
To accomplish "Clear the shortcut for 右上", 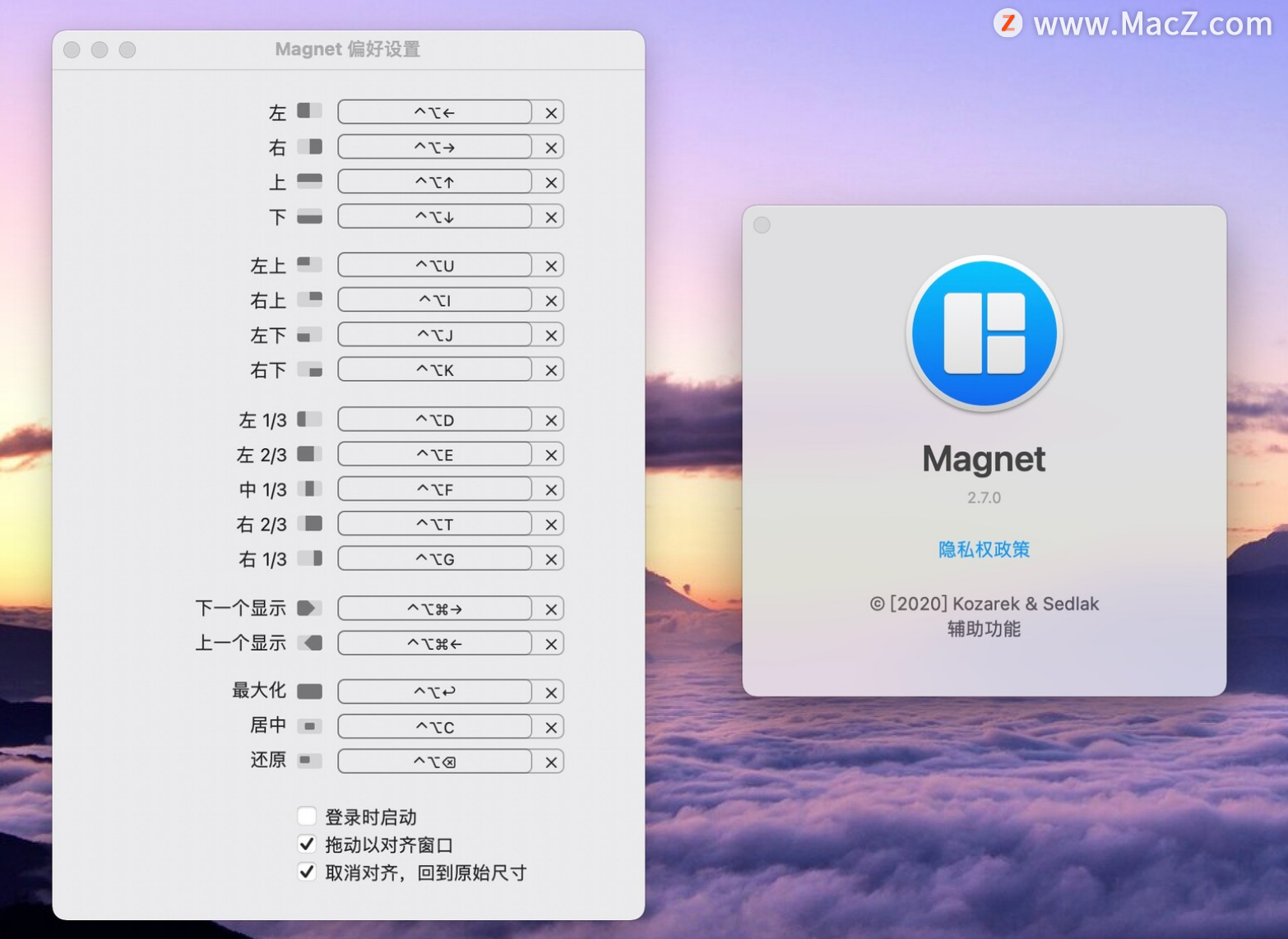I will tap(551, 301).
